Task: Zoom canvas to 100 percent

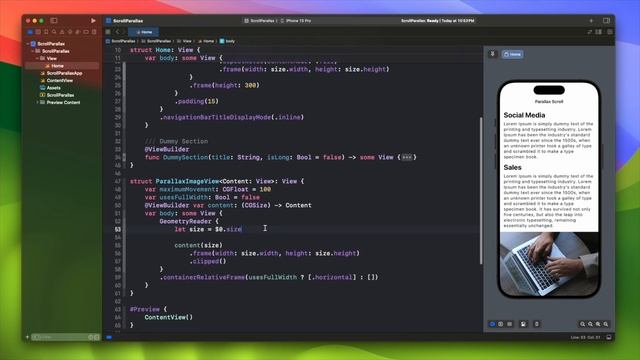Action: (x=590, y=324)
